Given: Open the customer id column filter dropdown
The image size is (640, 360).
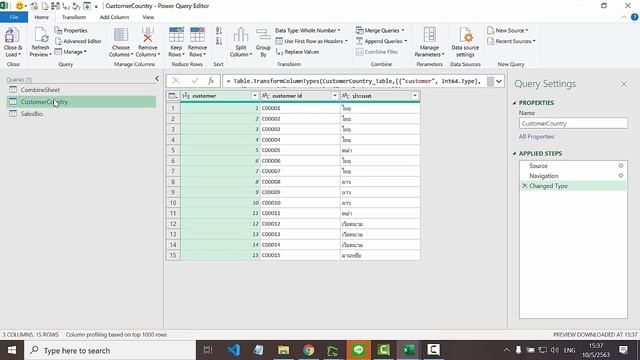Looking at the screenshot, I should tap(335, 96).
